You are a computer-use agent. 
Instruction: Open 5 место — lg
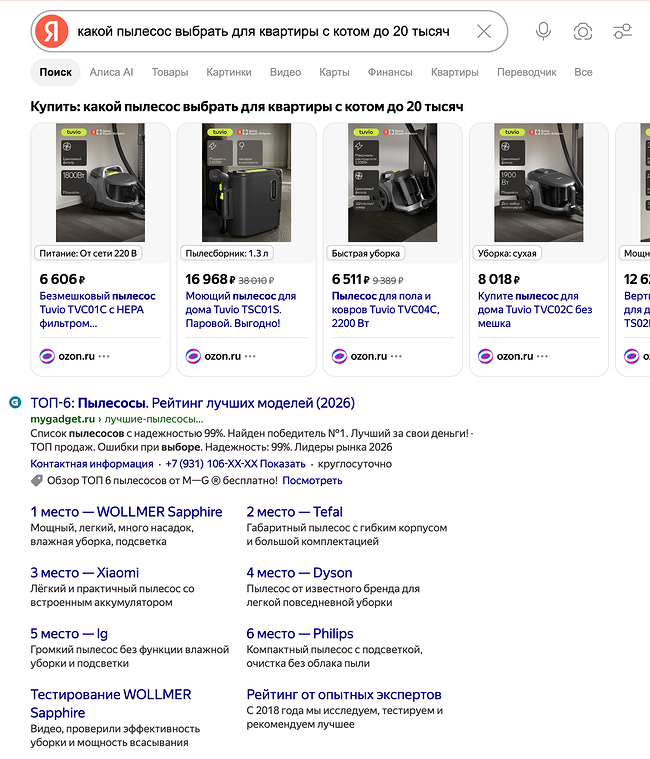pyautogui.click(x=69, y=634)
